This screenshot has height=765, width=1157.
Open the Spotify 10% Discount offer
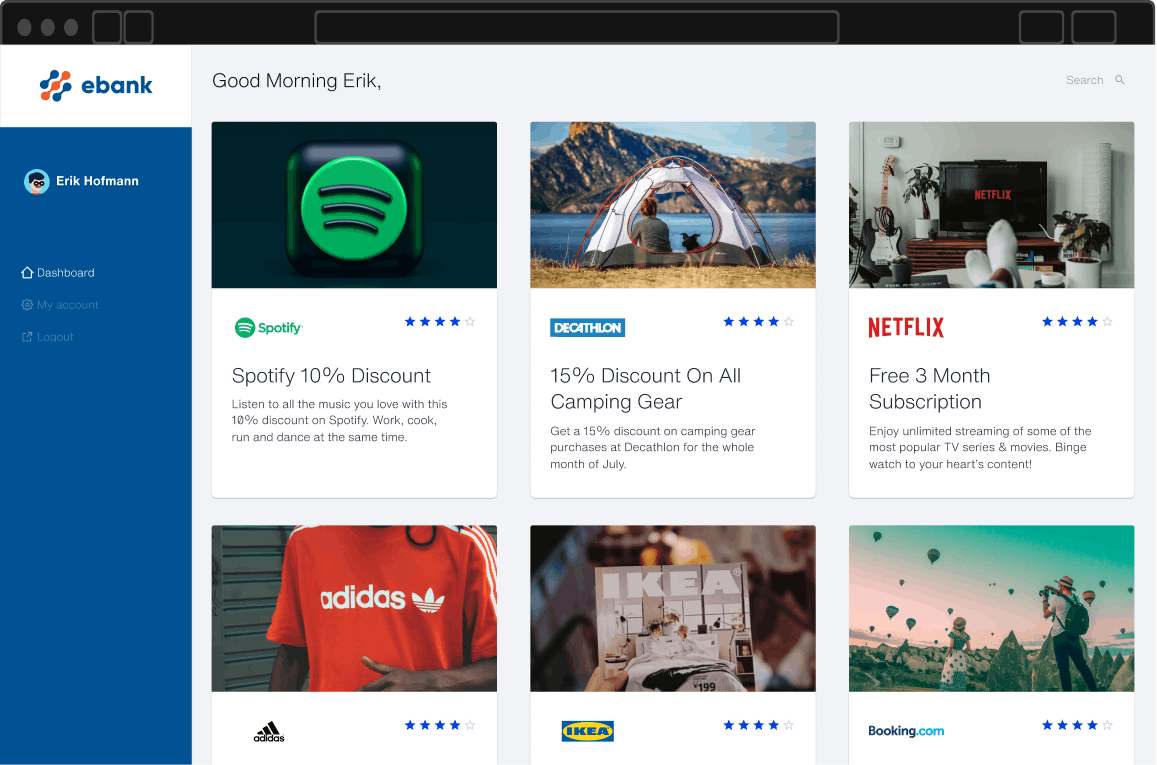331,375
